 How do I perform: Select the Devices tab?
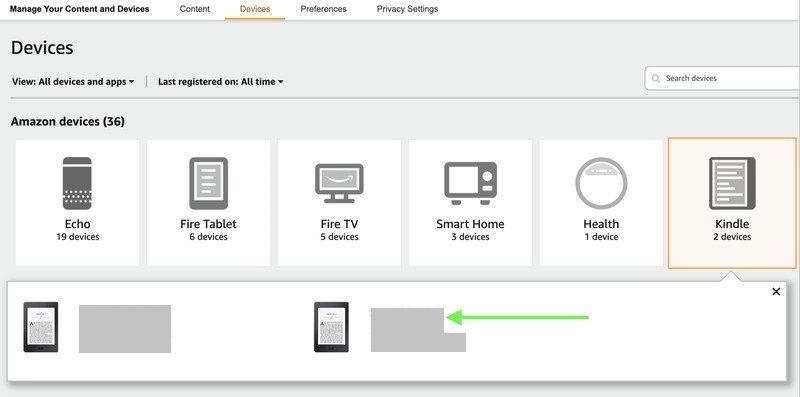tap(255, 9)
